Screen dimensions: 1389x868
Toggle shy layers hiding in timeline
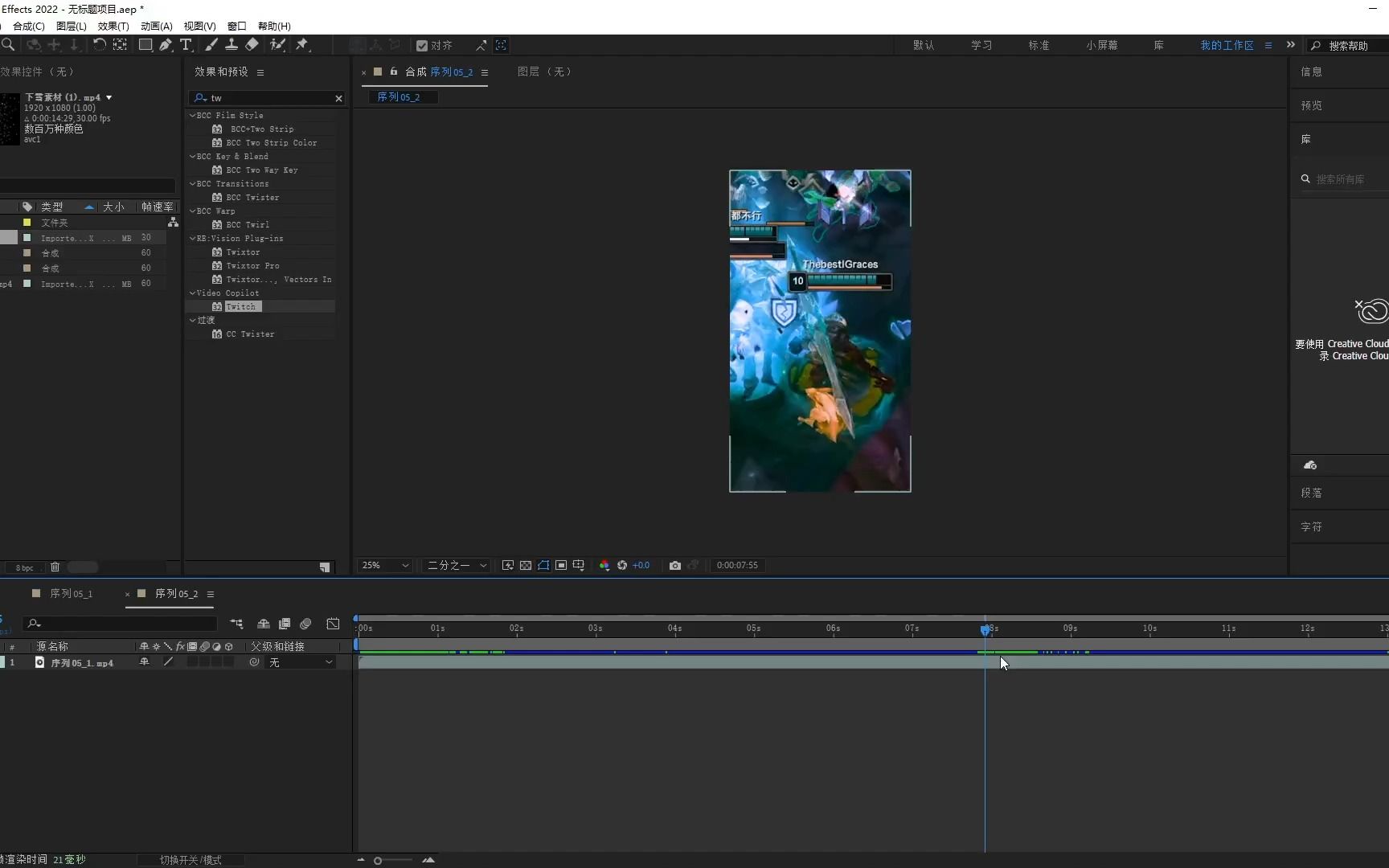pos(263,624)
